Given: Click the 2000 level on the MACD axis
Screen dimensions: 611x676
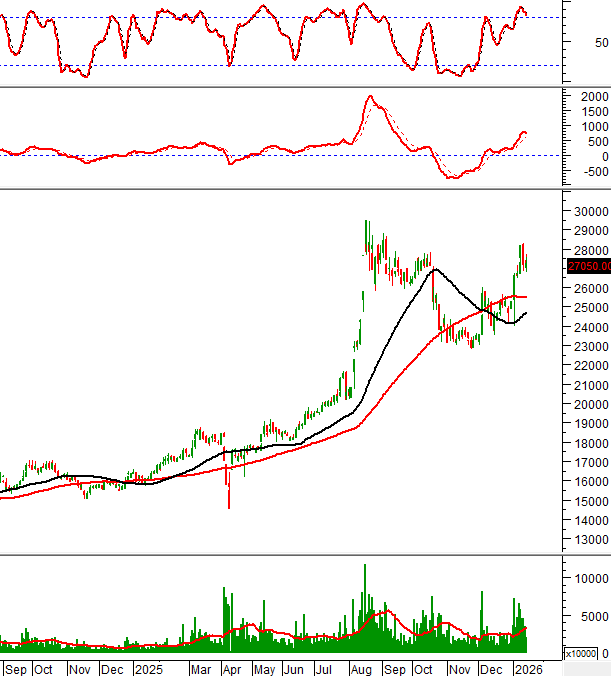Looking at the screenshot, I should pos(593,96).
